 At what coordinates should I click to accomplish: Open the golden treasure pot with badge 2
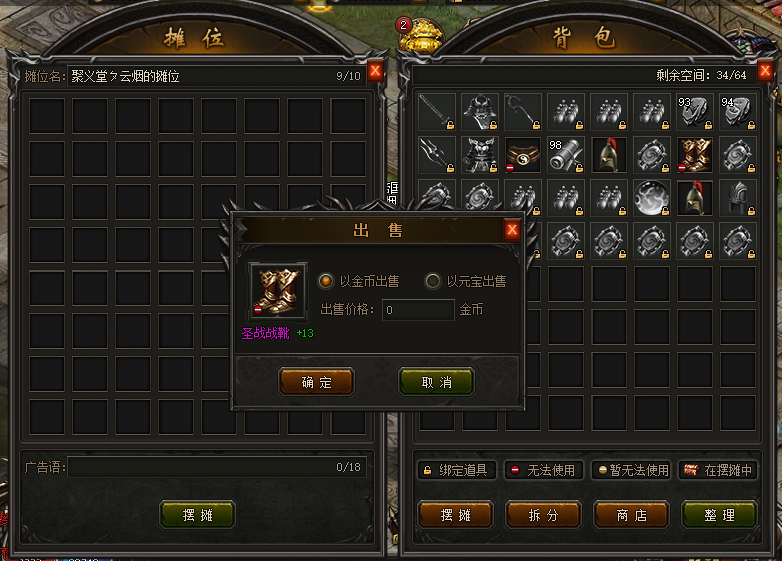pos(421,35)
